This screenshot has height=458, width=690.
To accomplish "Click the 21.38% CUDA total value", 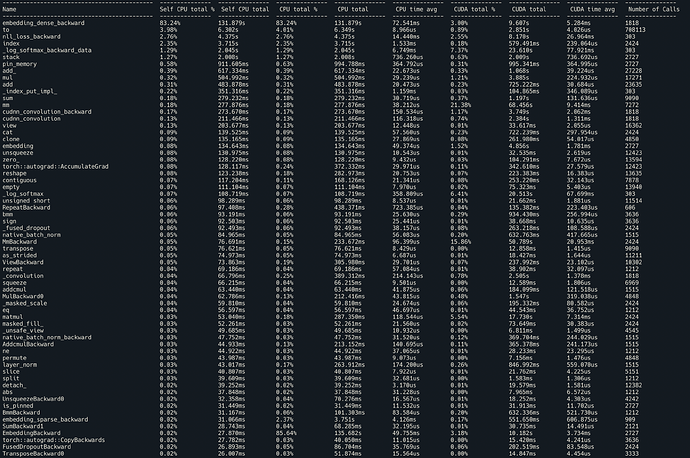I will click(461, 105).
